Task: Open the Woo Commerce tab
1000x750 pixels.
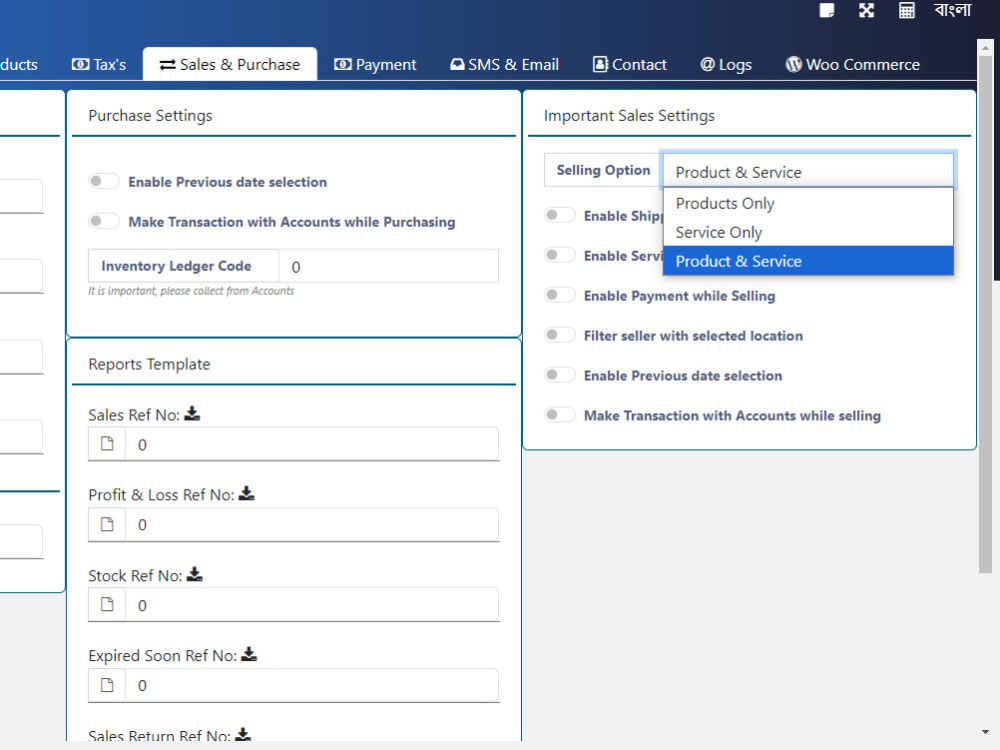Action: coord(853,64)
